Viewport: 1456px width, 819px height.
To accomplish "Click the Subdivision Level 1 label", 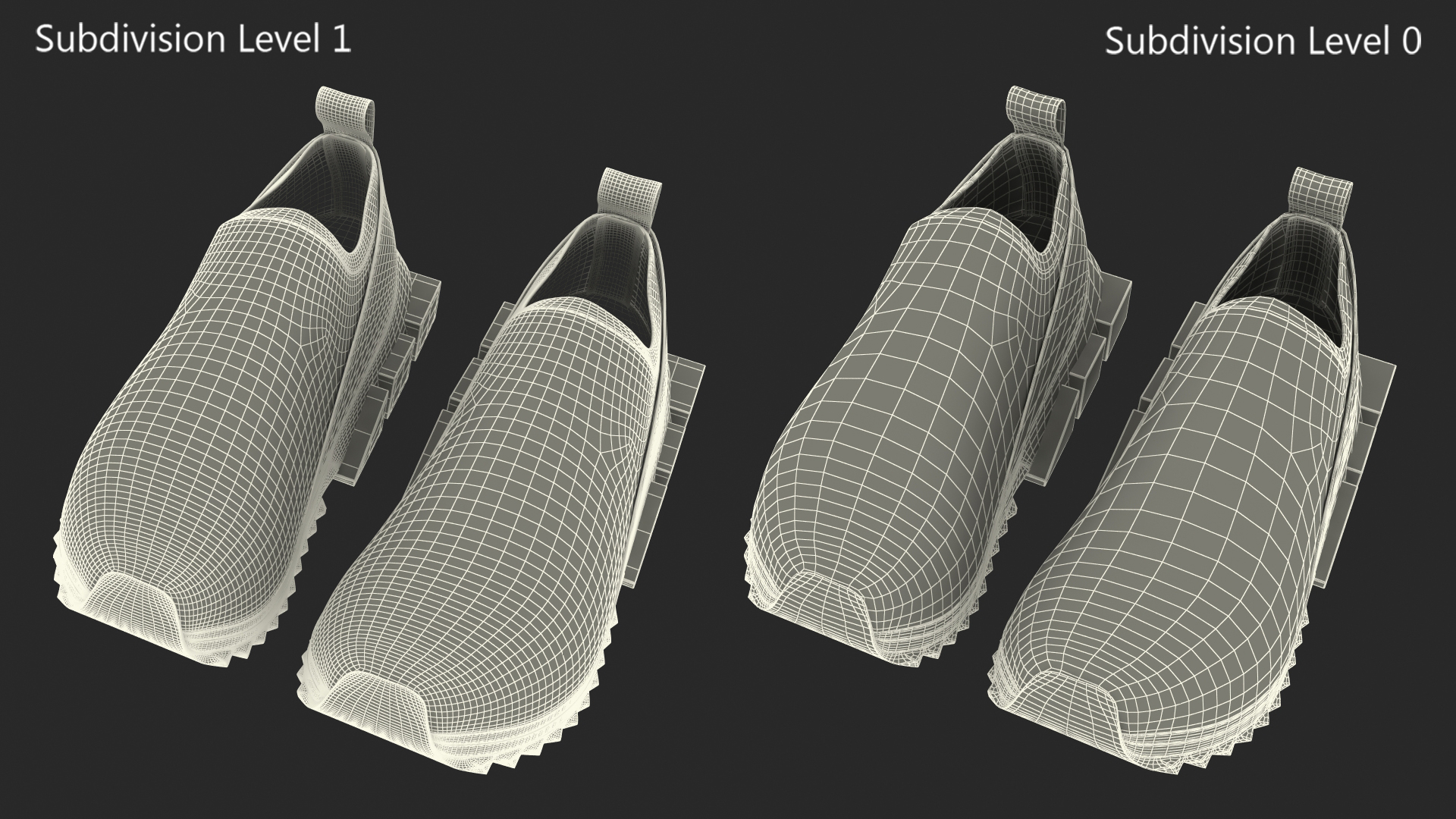I will [193, 39].
